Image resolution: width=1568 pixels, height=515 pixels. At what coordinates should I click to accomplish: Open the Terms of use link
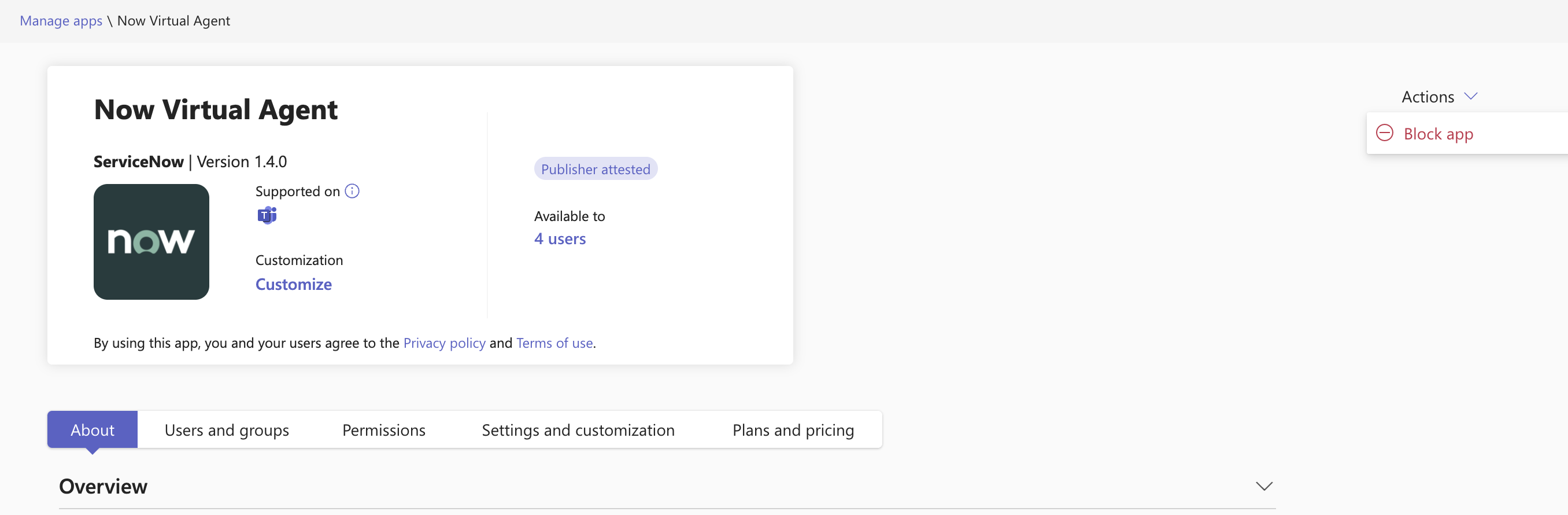554,343
